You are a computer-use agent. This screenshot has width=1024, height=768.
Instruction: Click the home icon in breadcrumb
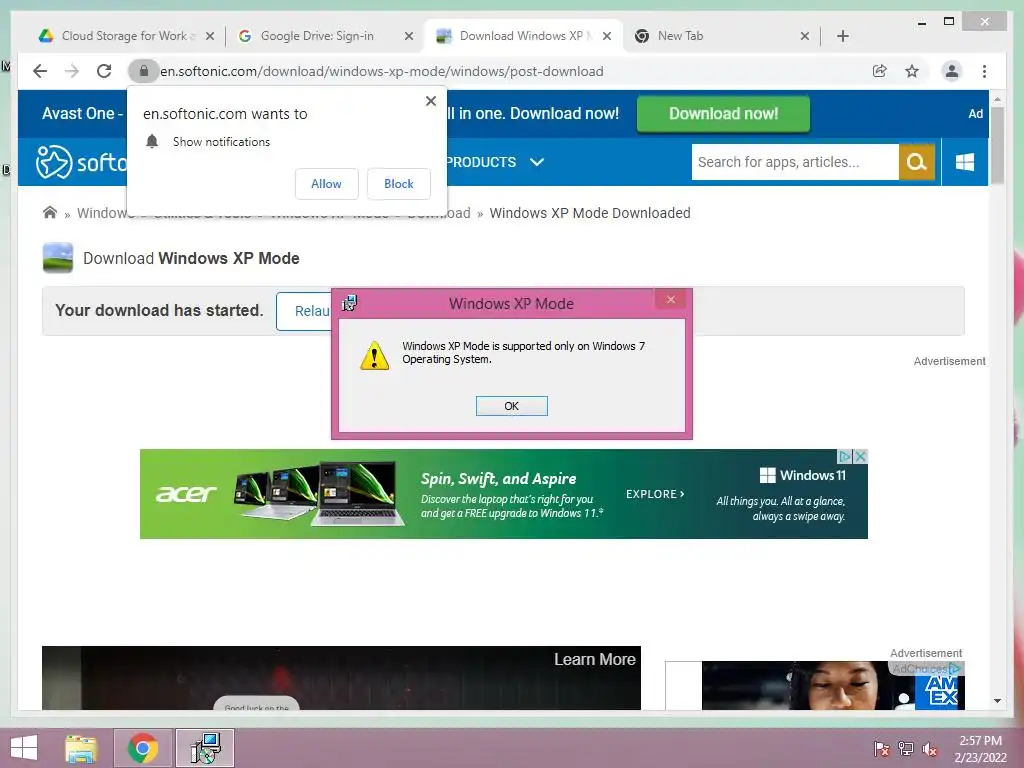[50, 213]
